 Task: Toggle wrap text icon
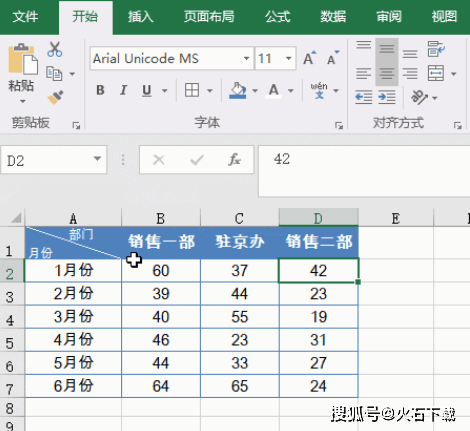[x=436, y=49]
